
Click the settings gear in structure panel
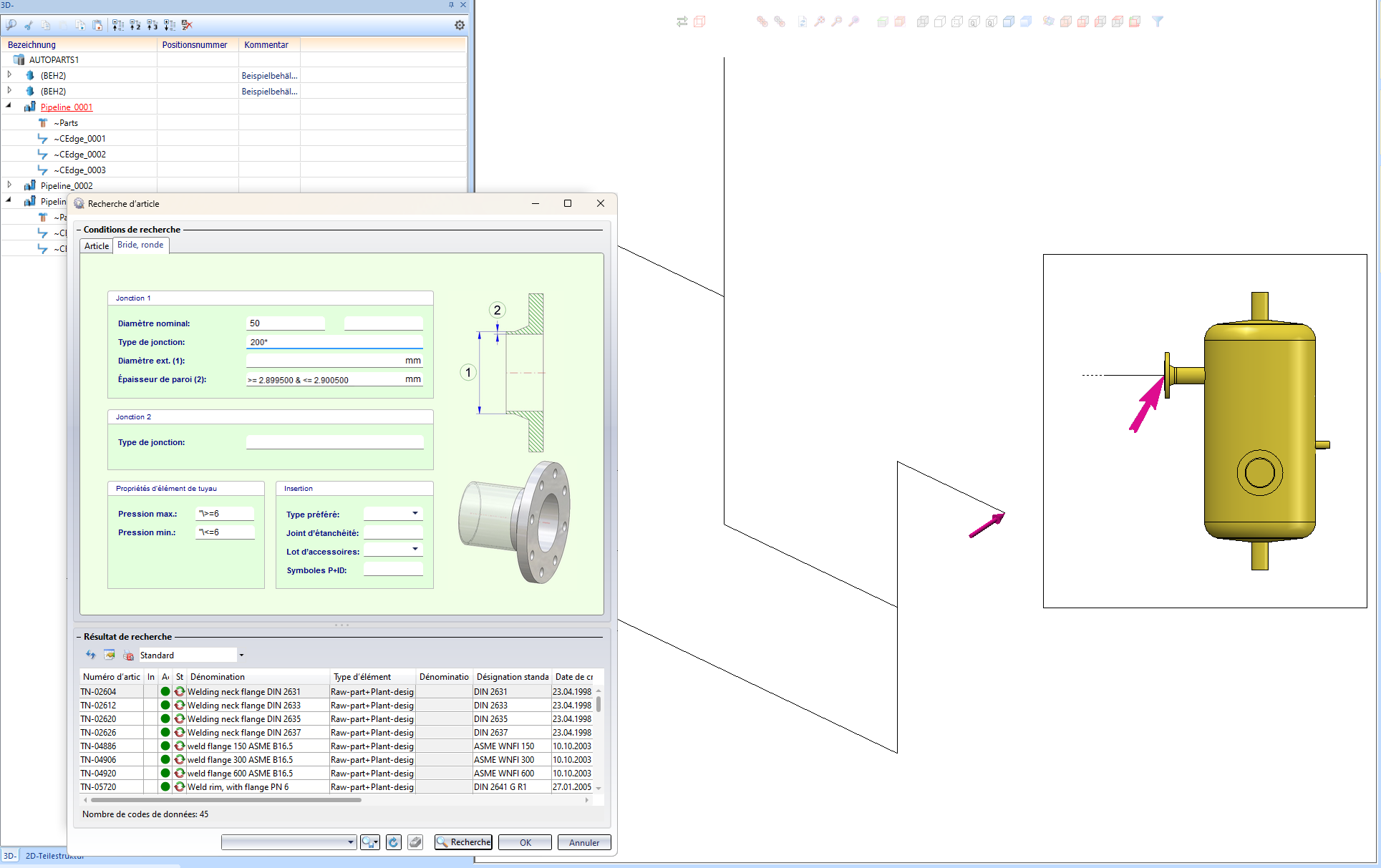pos(460,25)
